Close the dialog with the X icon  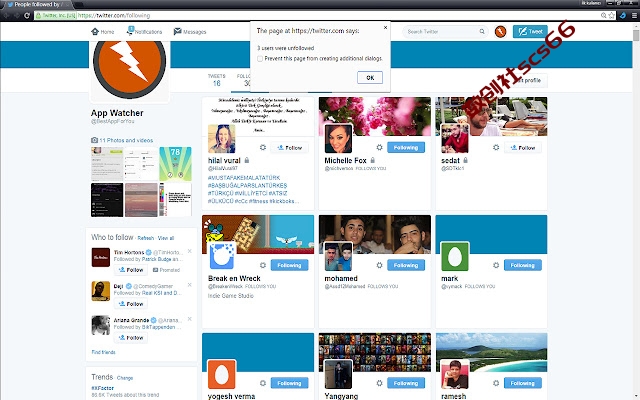click(385, 27)
